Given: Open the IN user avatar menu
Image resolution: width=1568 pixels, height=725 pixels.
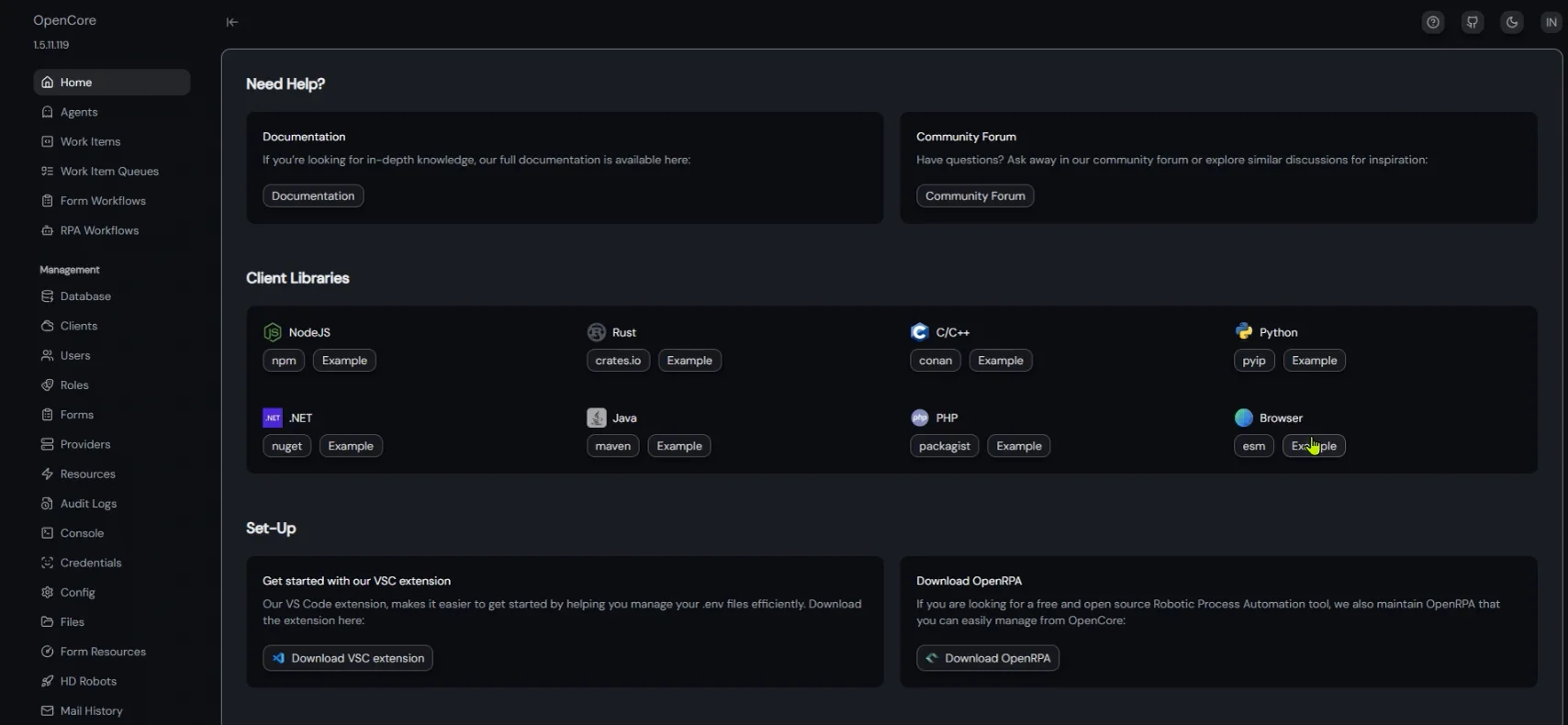Looking at the screenshot, I should [1551, 22].
